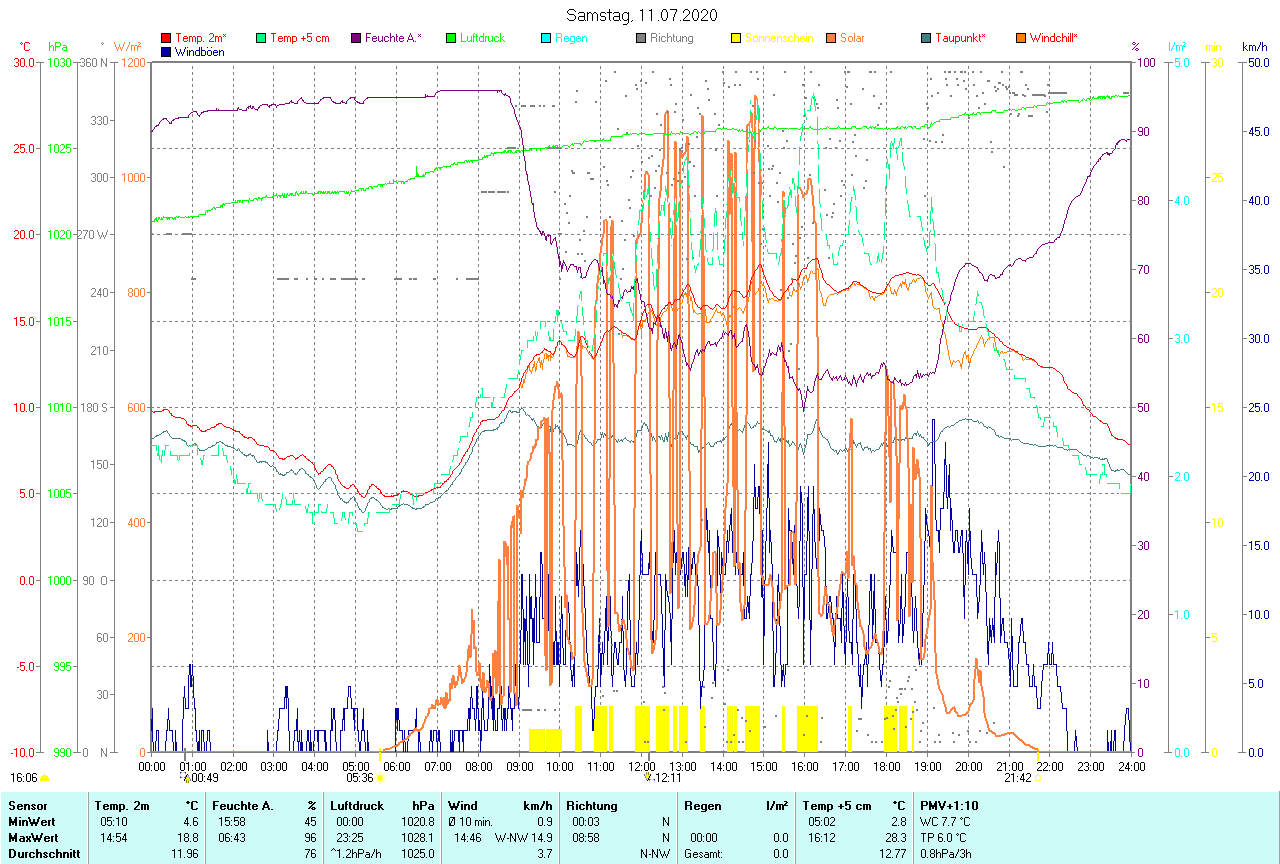
Task: Click the Temp. 2m table column header
Action: pyautogui.click(x=122, y=805)
